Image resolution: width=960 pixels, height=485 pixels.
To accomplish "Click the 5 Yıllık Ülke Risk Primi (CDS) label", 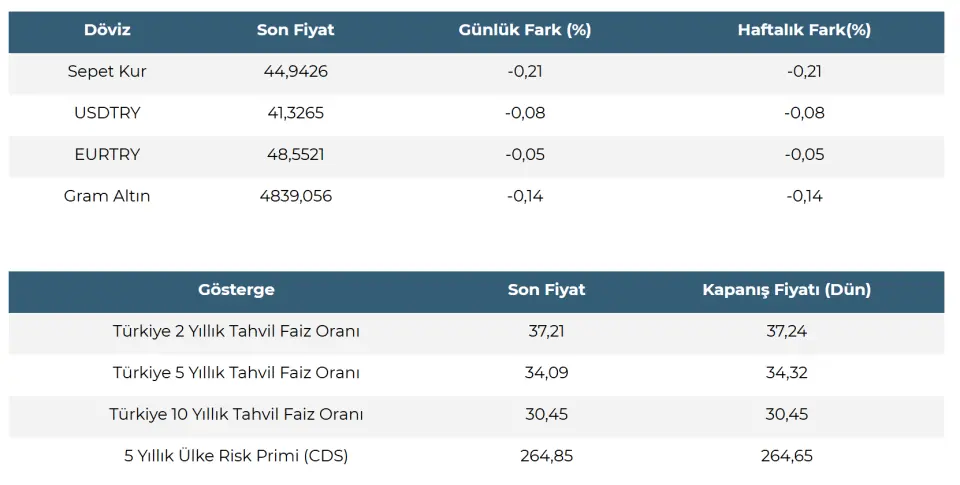I will pyautogui.click(x=236, y=456).
